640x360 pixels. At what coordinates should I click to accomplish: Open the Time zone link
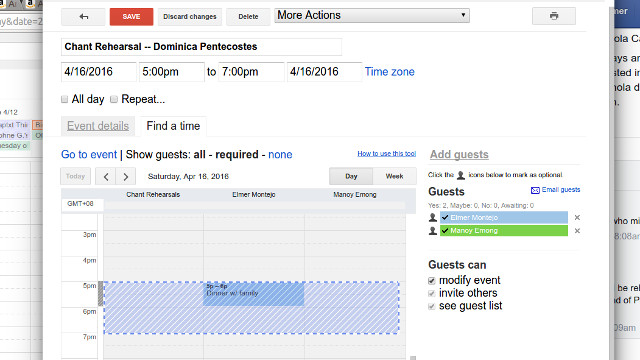[389, 72]
